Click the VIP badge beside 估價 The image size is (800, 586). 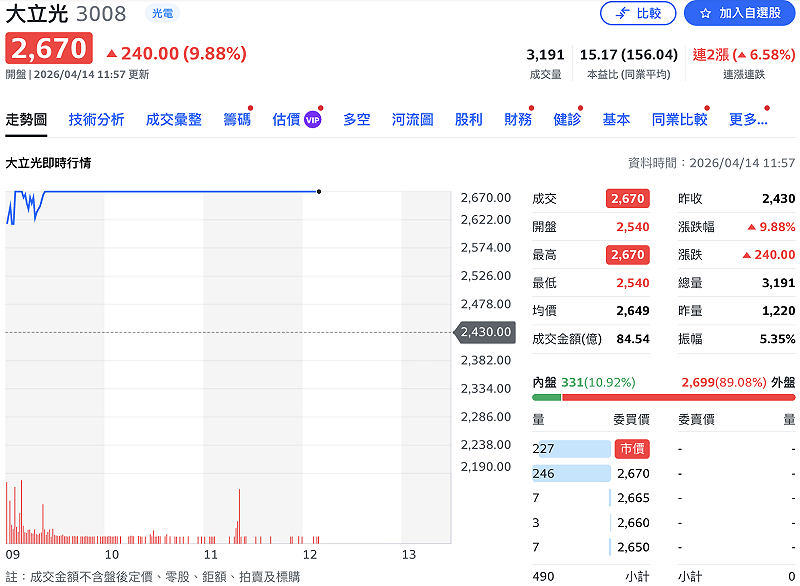click(313, 120)
